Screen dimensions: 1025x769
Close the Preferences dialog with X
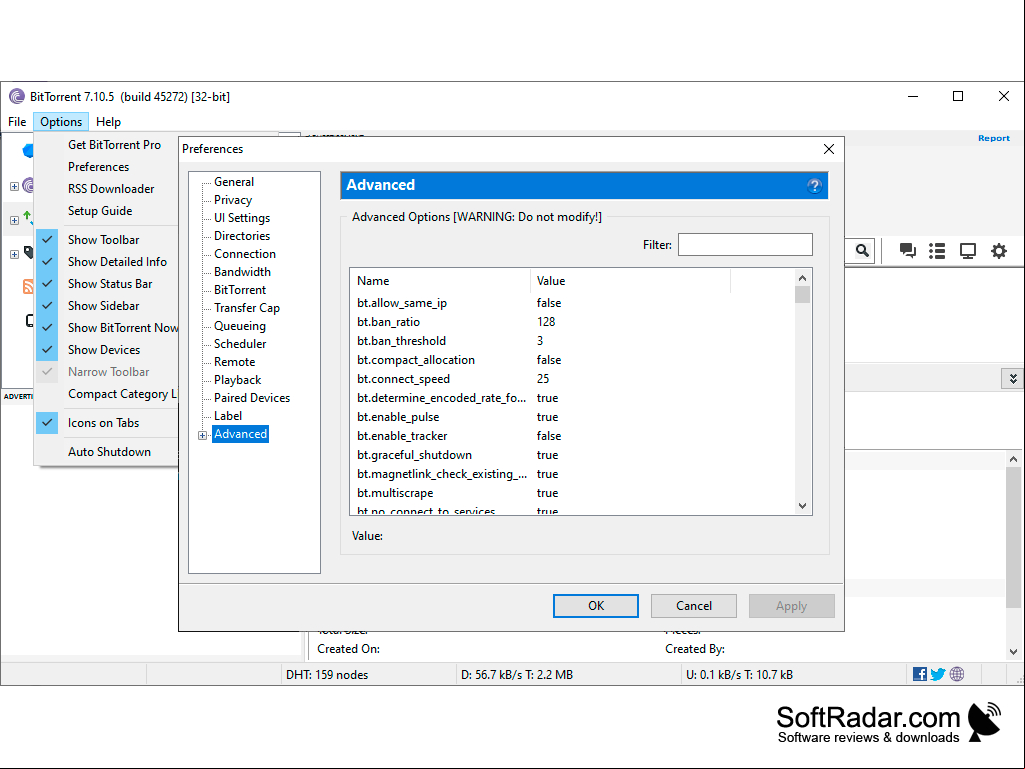click(x=829, y=149)
